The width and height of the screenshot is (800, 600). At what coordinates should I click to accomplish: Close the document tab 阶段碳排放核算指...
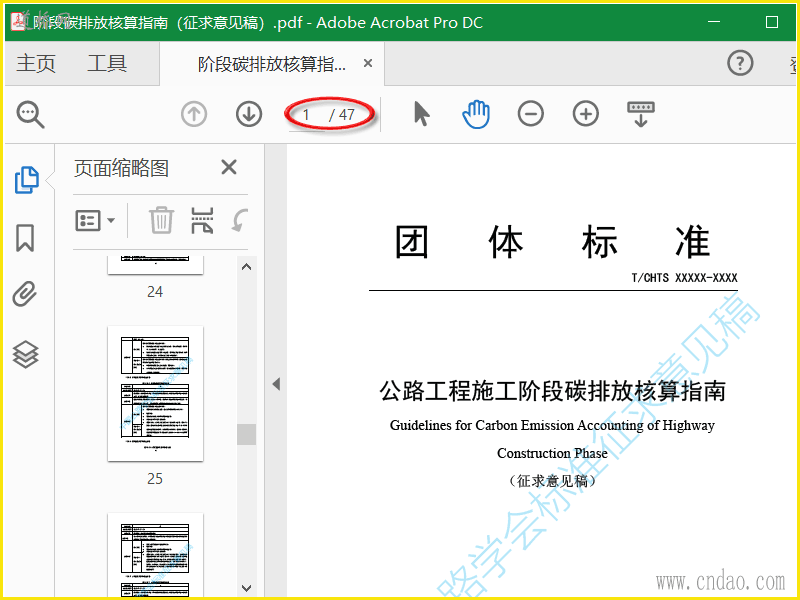[x=368, y=63]
